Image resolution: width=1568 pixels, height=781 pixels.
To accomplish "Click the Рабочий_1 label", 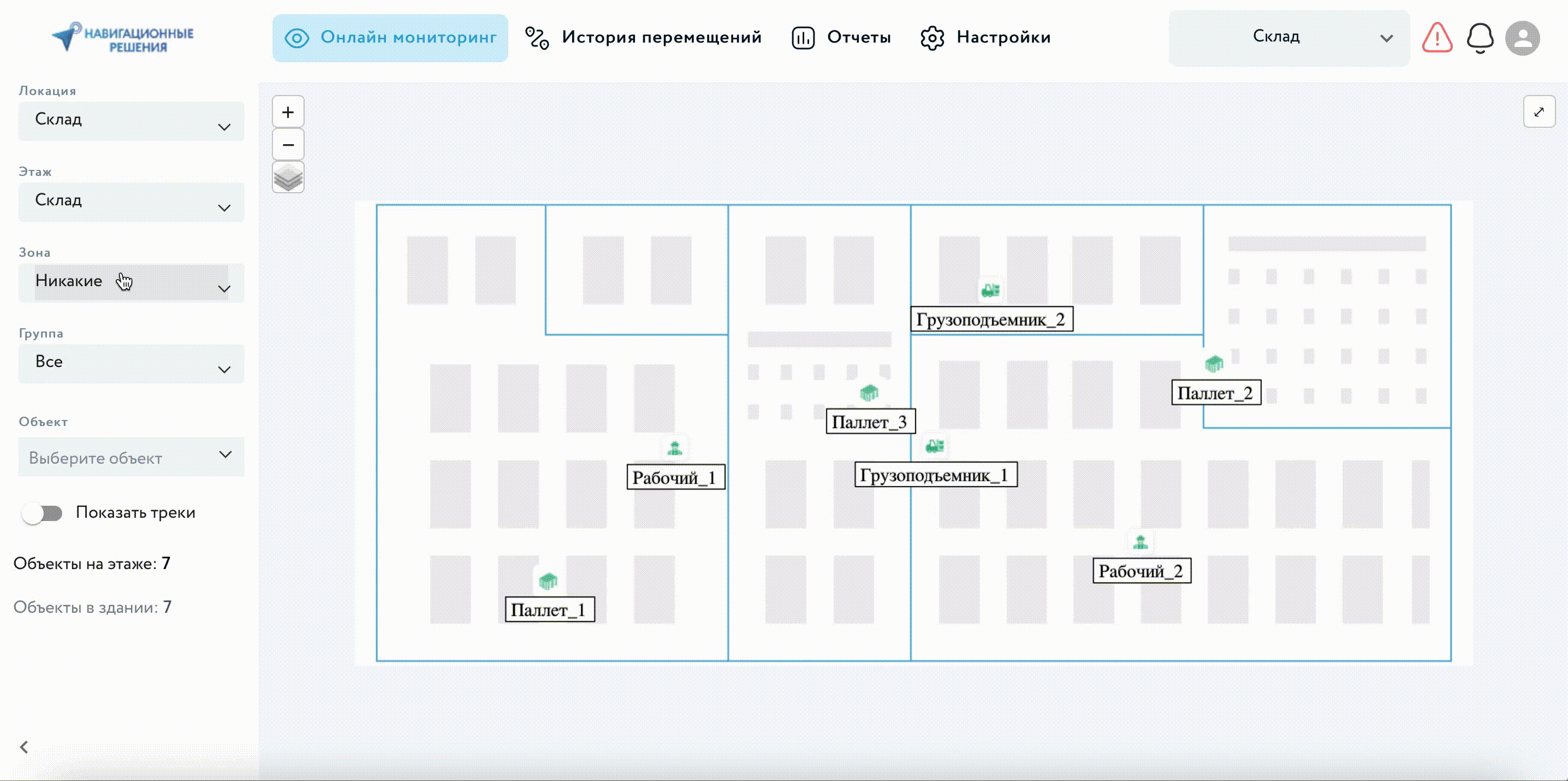I will 676,478.
